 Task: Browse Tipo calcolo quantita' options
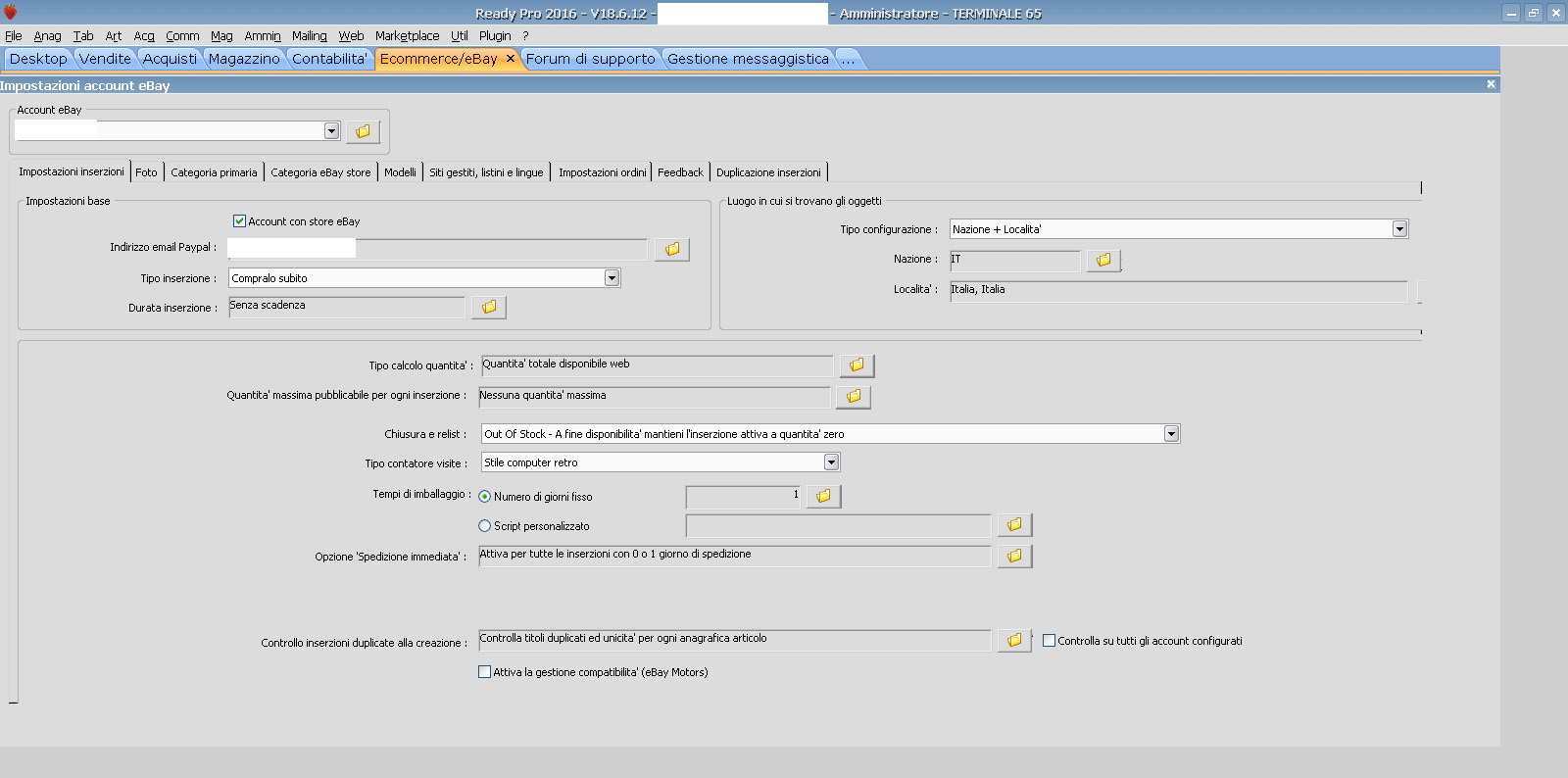tap(857, 365)
